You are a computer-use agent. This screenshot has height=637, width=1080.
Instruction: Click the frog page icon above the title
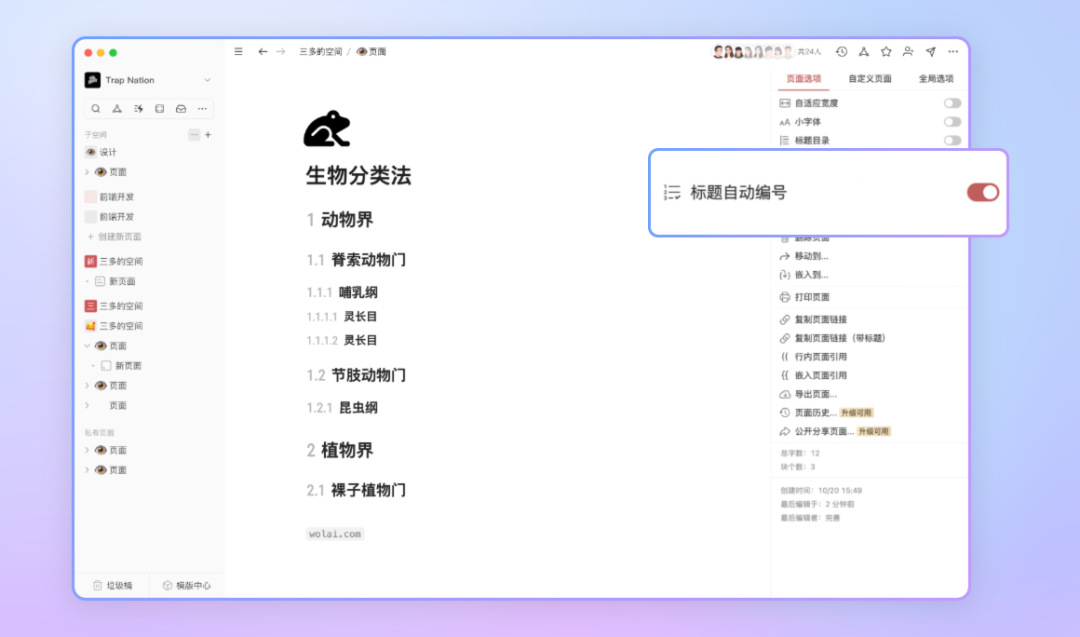[327, 129]
